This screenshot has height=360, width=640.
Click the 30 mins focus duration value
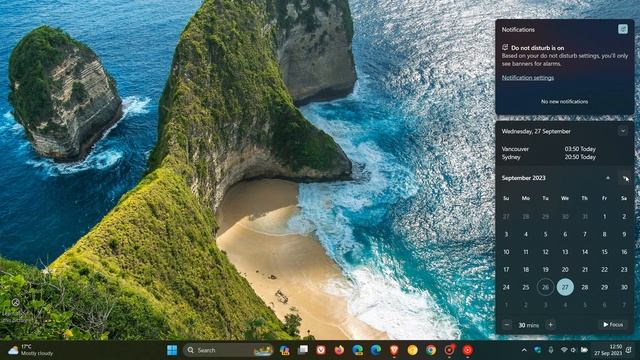coord(529,325)
